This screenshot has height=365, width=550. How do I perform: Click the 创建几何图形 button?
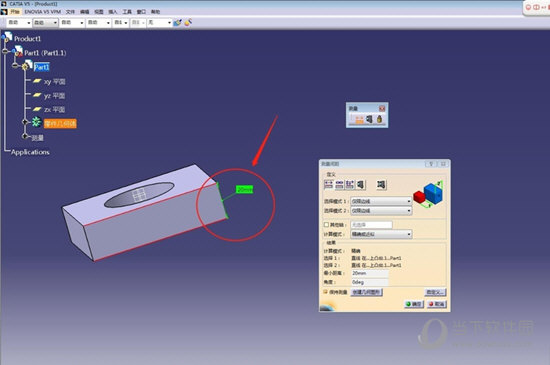click(367, 292)
